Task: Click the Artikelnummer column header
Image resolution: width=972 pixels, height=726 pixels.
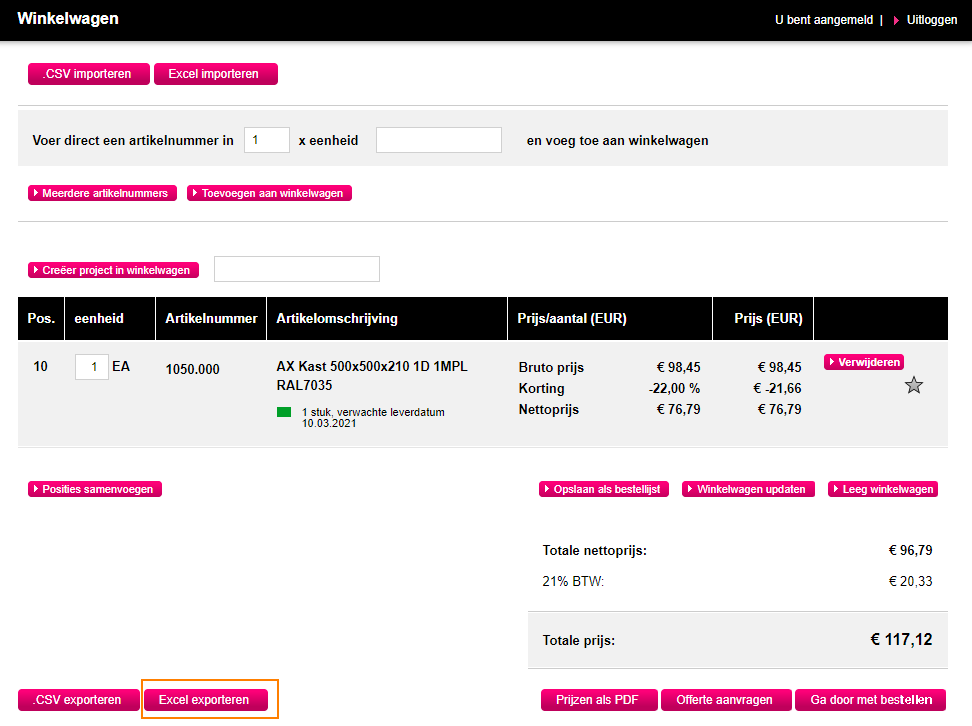Action: coord(211,319)
